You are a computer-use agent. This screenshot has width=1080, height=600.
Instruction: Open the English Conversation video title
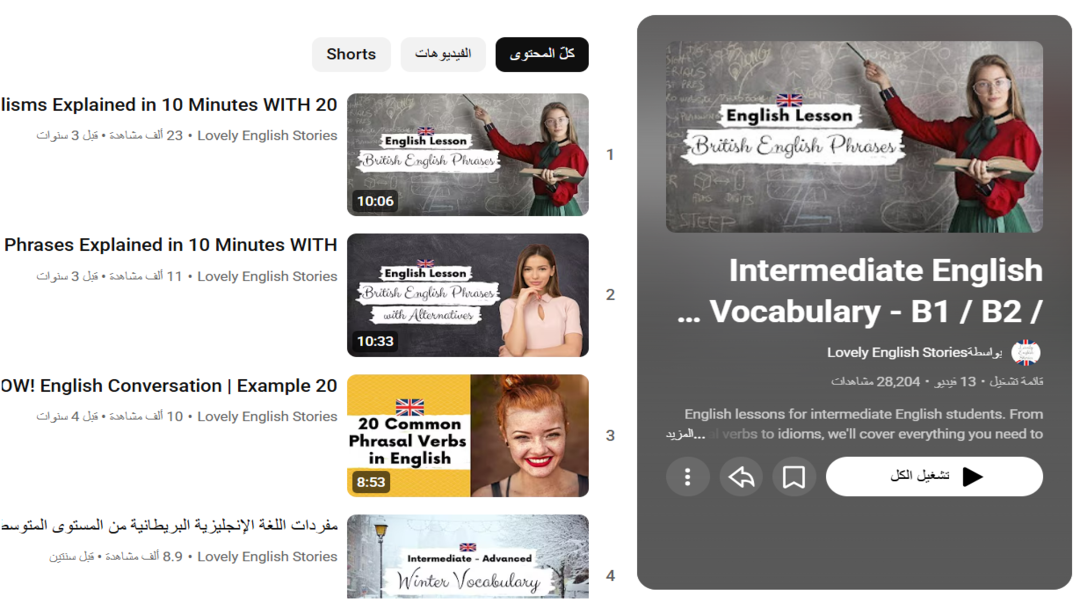pyautogui.click(x=168, y=386)
